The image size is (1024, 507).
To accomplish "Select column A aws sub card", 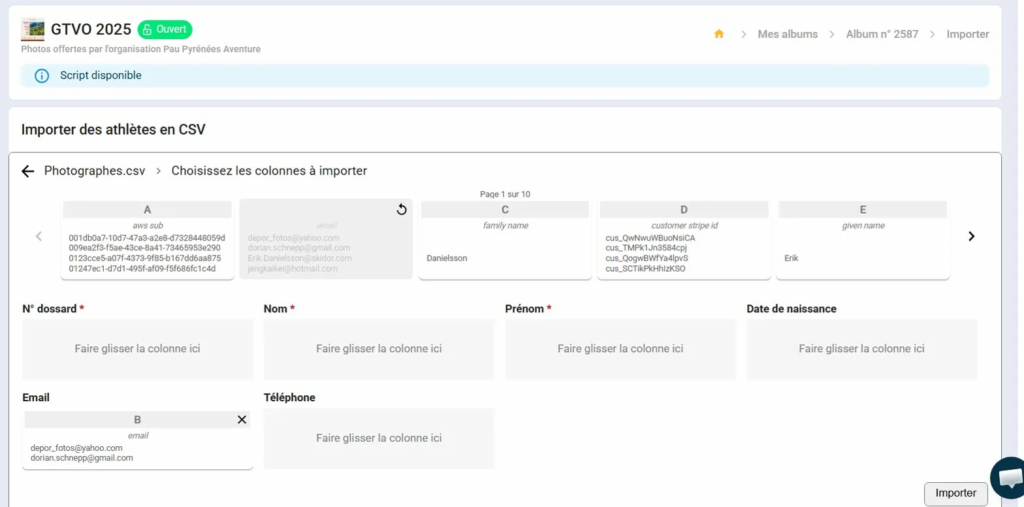I will point(147,240).
